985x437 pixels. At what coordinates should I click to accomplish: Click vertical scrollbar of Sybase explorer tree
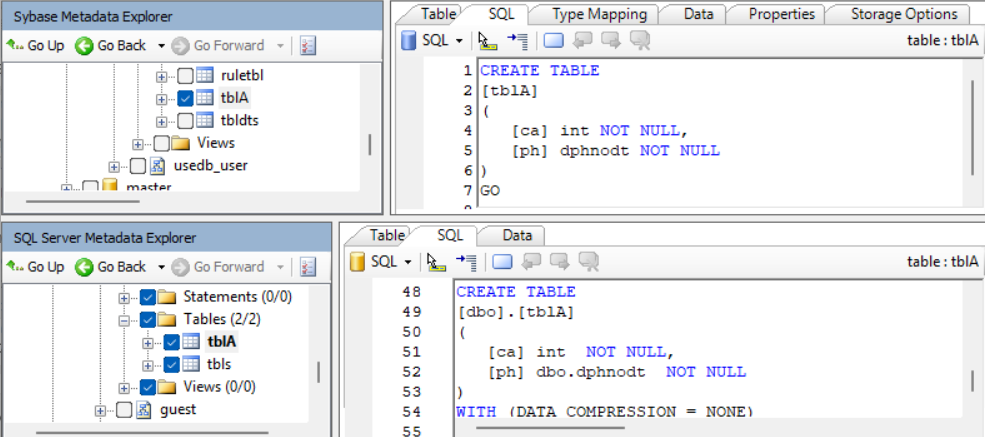coord(369,144)
